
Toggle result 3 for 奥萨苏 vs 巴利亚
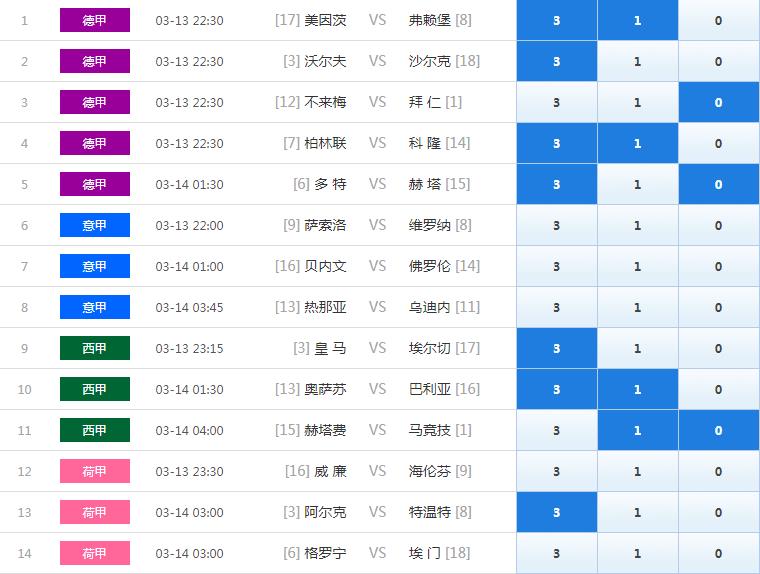tap(556, 389)
